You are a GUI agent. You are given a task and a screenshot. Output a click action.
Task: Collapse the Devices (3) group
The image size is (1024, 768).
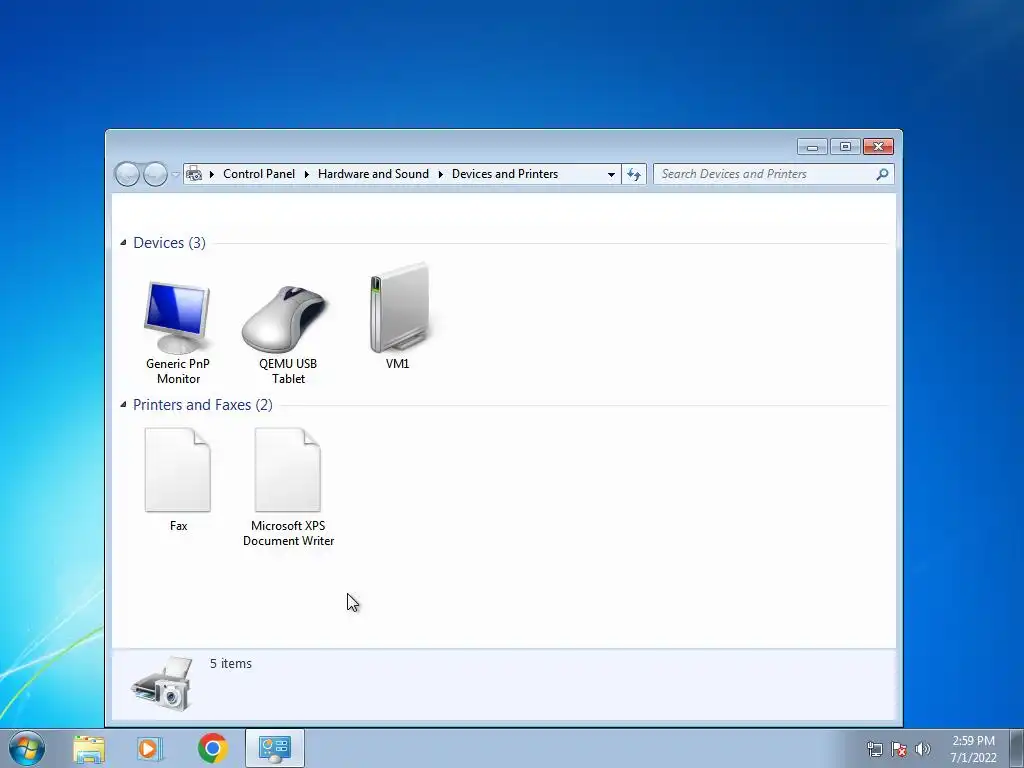click(x=123, y=243)
